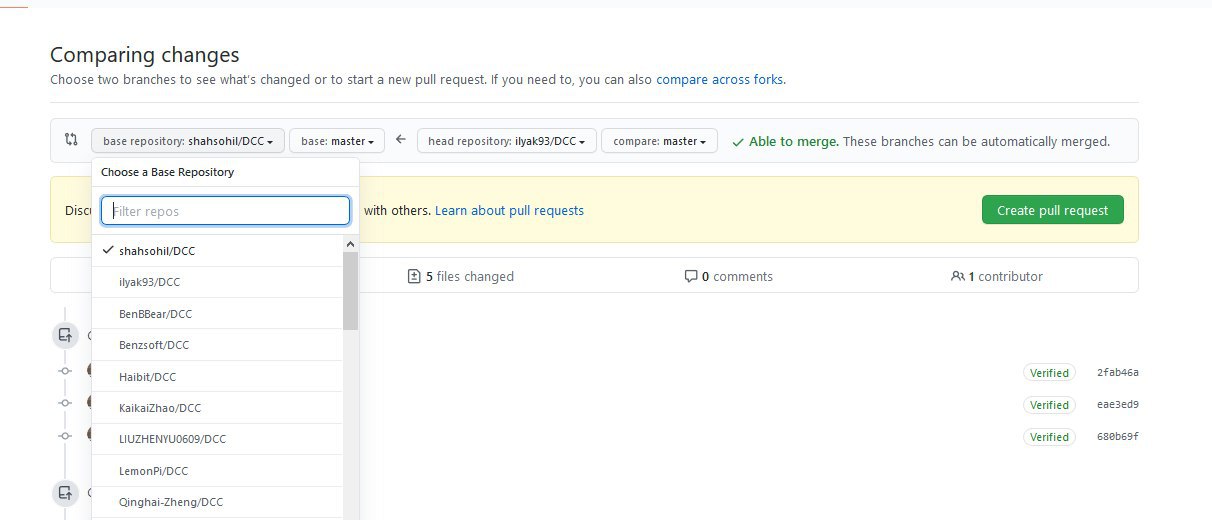This screenshot has width=1212, height=520.
Task: Click the lower commit group push icon
Action: coord(65,492)
